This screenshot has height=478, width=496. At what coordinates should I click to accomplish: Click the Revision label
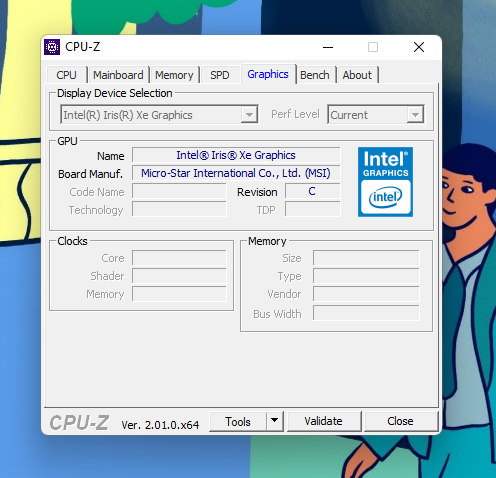257,192
